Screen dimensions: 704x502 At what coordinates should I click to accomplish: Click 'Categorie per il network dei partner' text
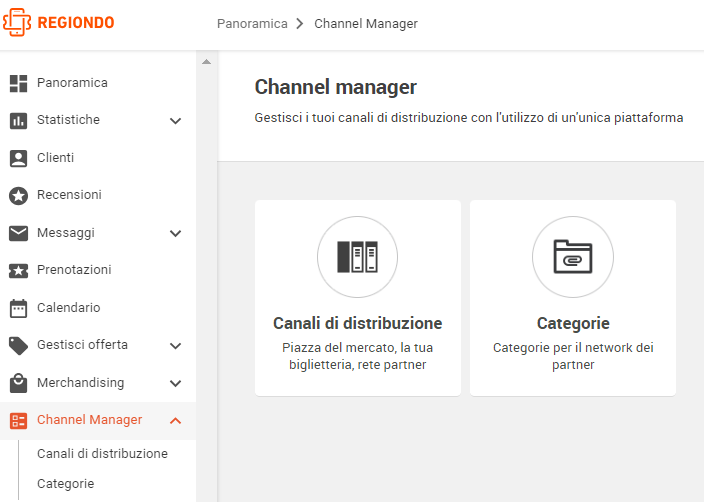click(573, 356)
